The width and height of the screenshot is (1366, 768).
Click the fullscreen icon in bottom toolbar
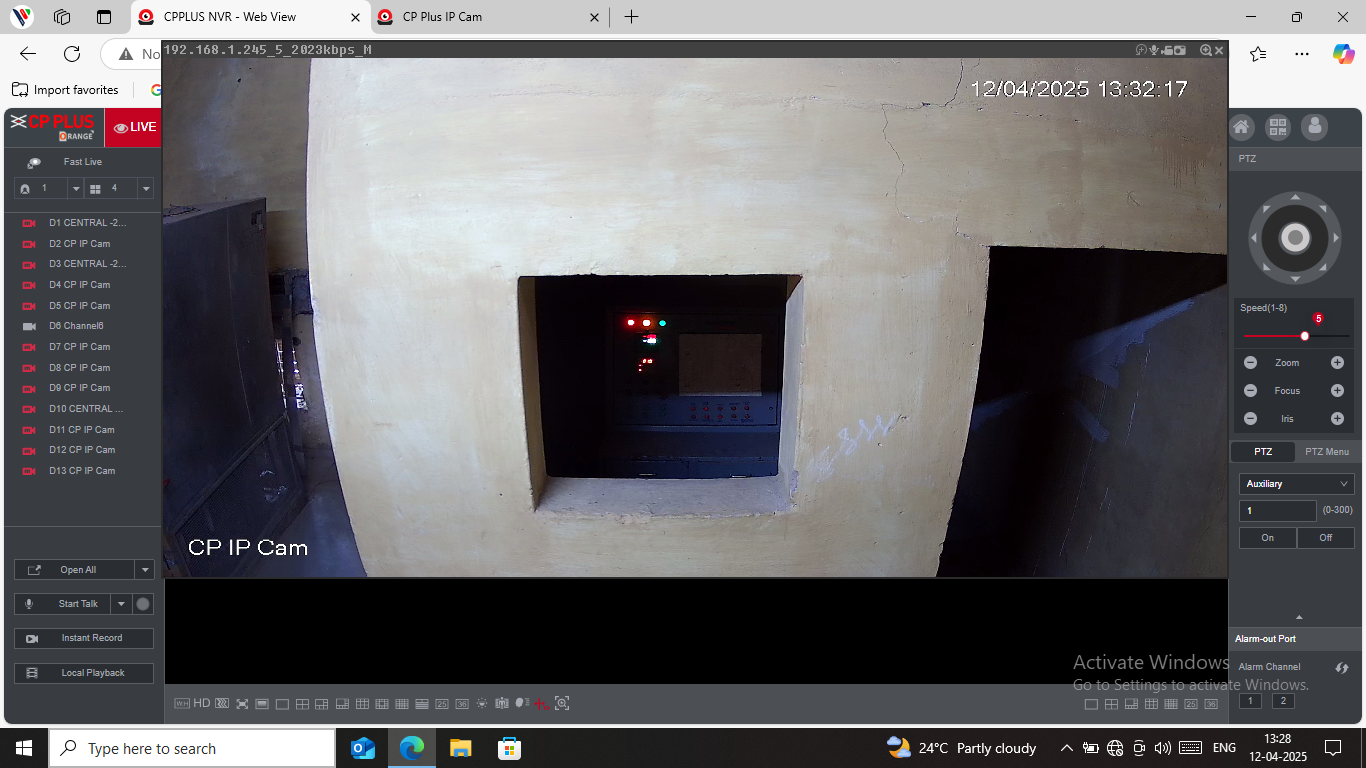242,704
